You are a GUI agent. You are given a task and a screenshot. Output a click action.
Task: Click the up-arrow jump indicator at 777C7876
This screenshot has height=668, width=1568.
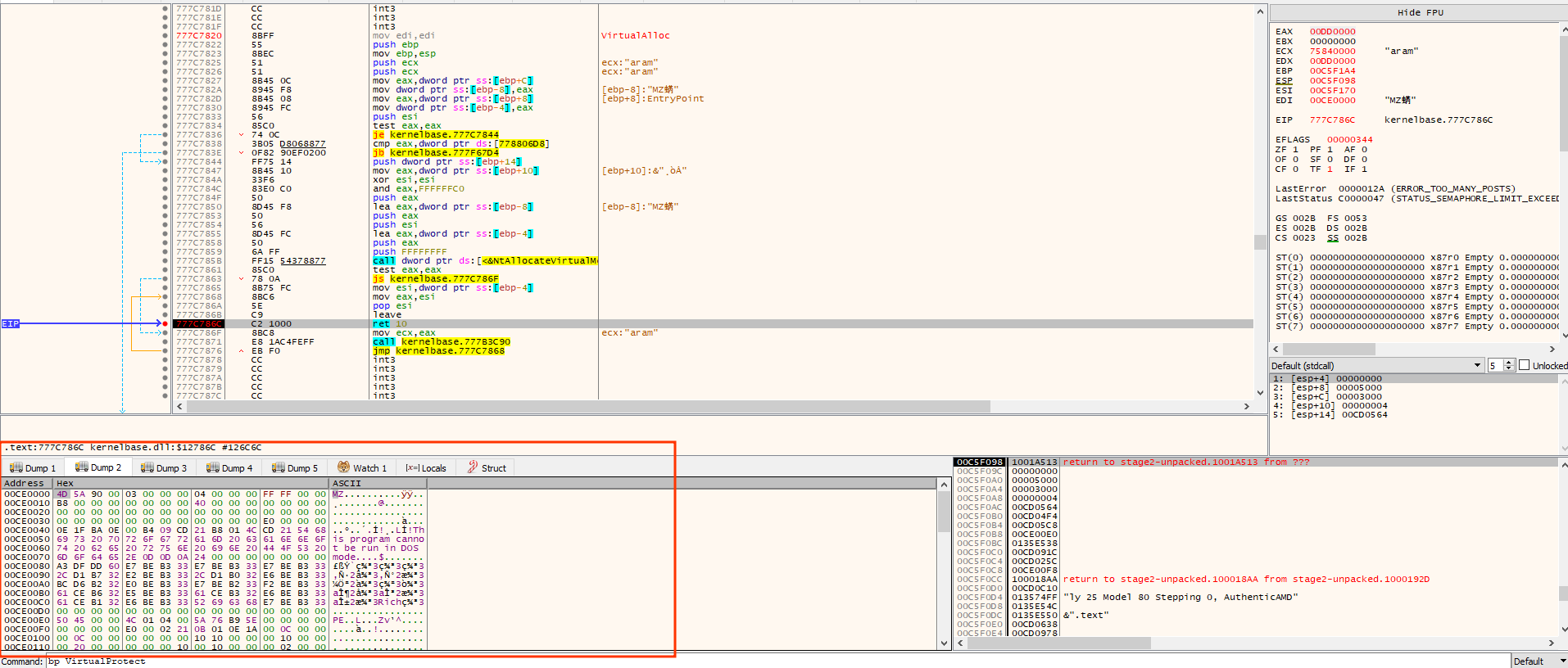(x=241, y=351)
